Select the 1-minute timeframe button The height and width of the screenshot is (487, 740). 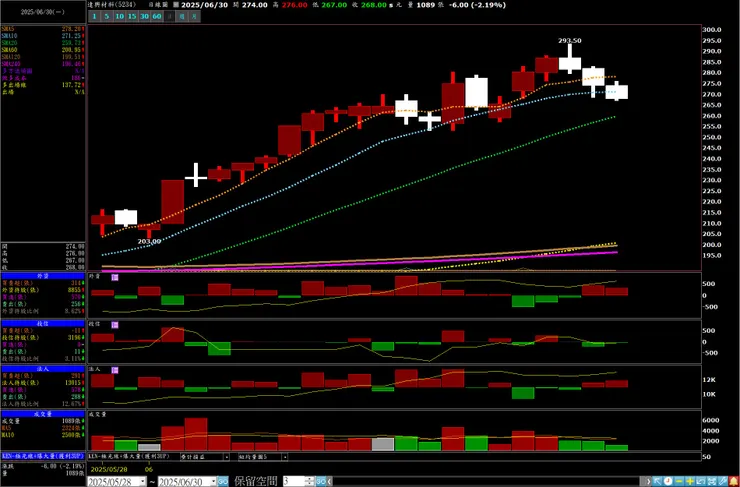coord(94,17)
